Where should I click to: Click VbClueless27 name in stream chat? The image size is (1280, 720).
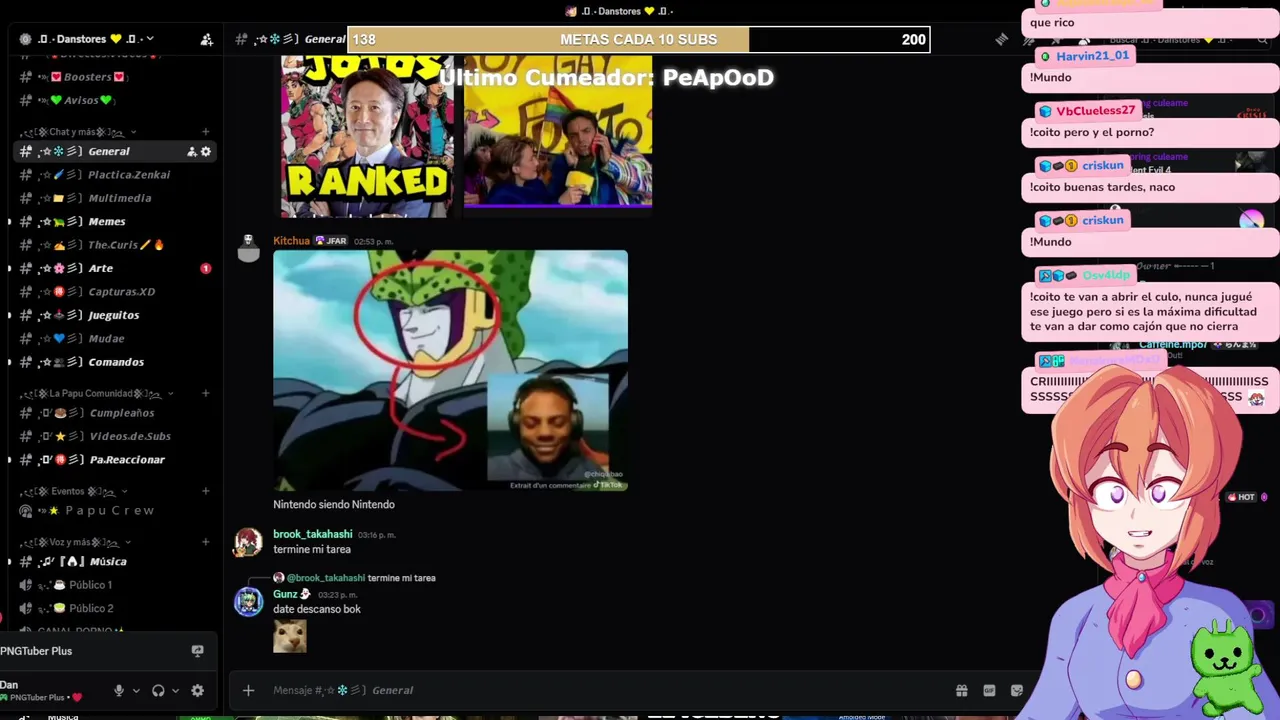click(1096, 111)
